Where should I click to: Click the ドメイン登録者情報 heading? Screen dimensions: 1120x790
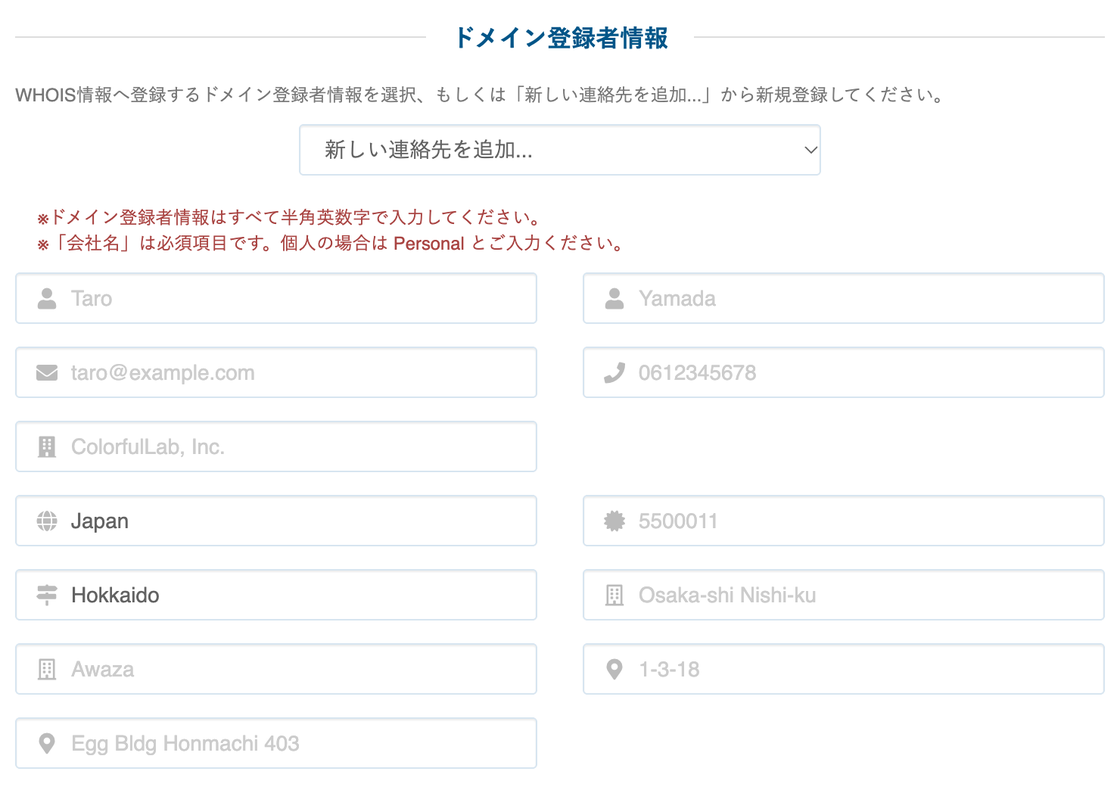tap(561, 37)
